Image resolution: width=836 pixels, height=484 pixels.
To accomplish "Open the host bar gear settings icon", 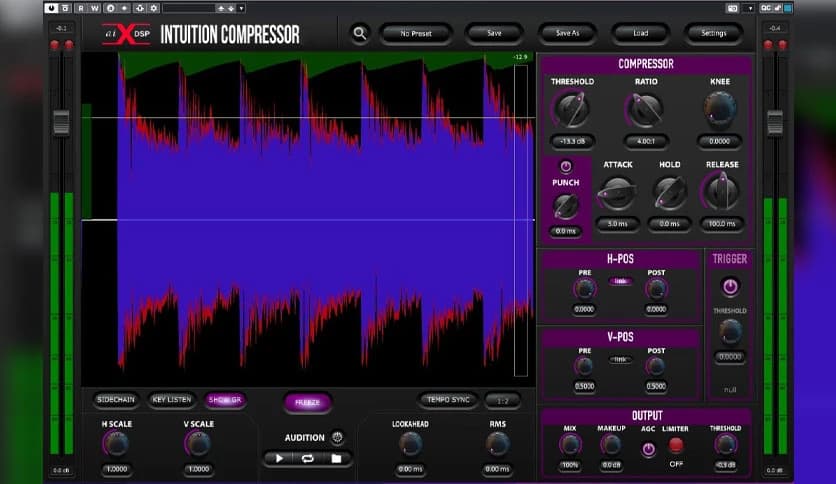I will pos(154,8).
